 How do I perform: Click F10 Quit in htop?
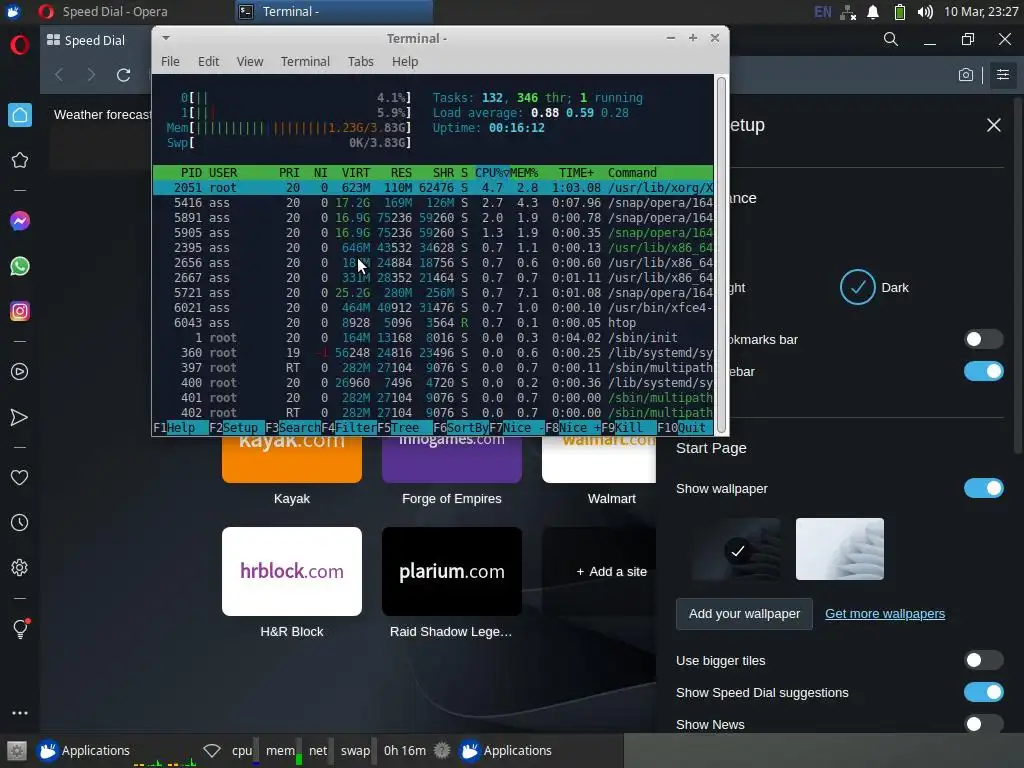[682, 428]
